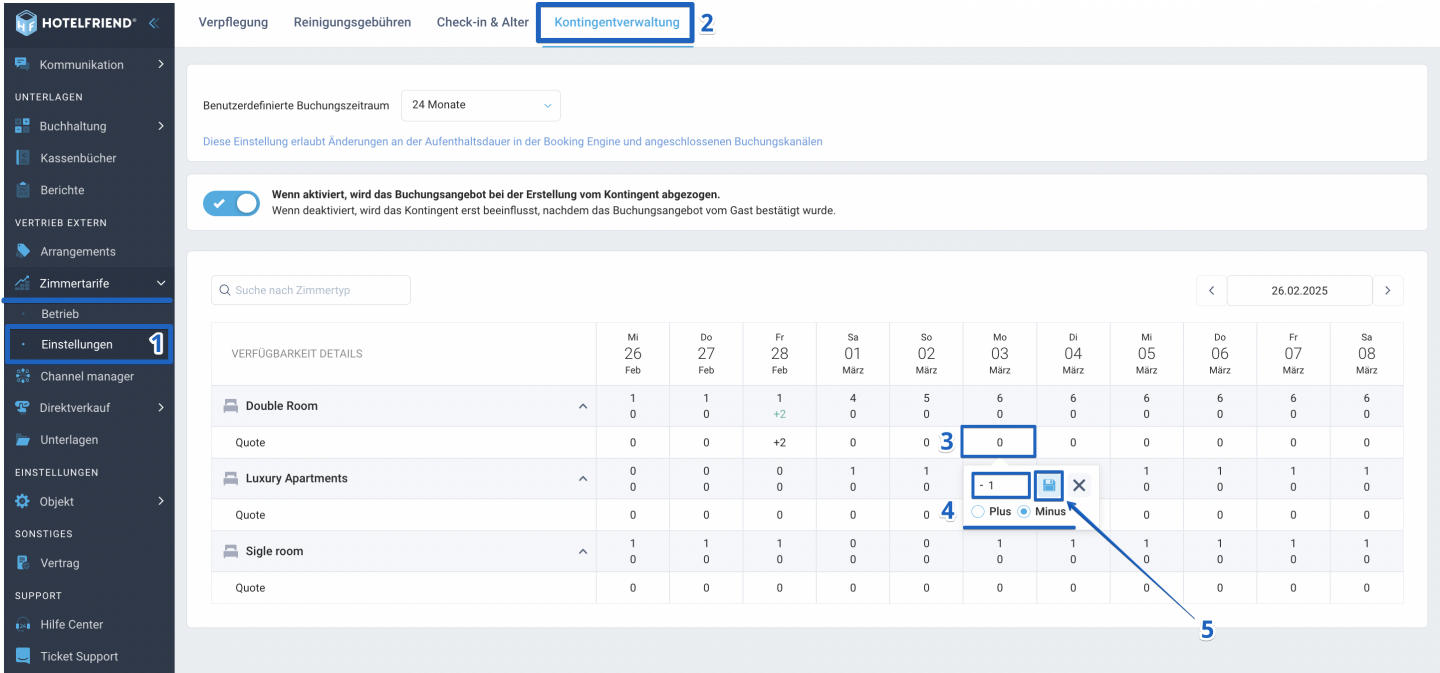
Task: Select the Plus radio button
Action: [978, 512]
